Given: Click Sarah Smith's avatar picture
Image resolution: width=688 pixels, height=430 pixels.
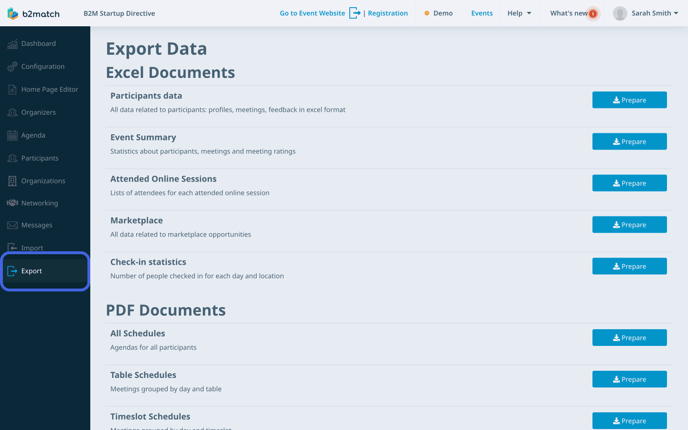Looking at the screenshot, I should click(x=620, y=14).
